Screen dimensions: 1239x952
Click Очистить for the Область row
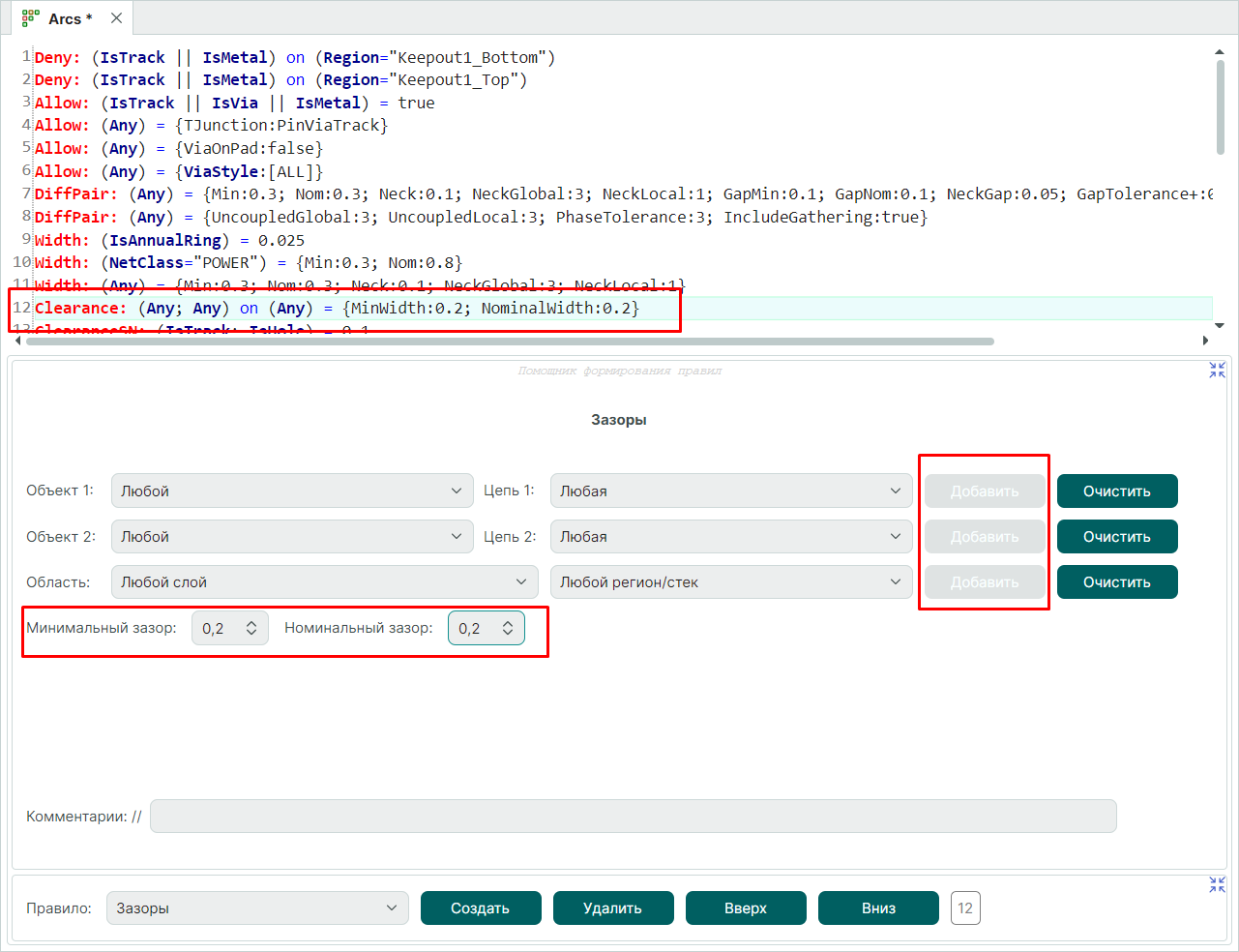tap(1116, 581)
